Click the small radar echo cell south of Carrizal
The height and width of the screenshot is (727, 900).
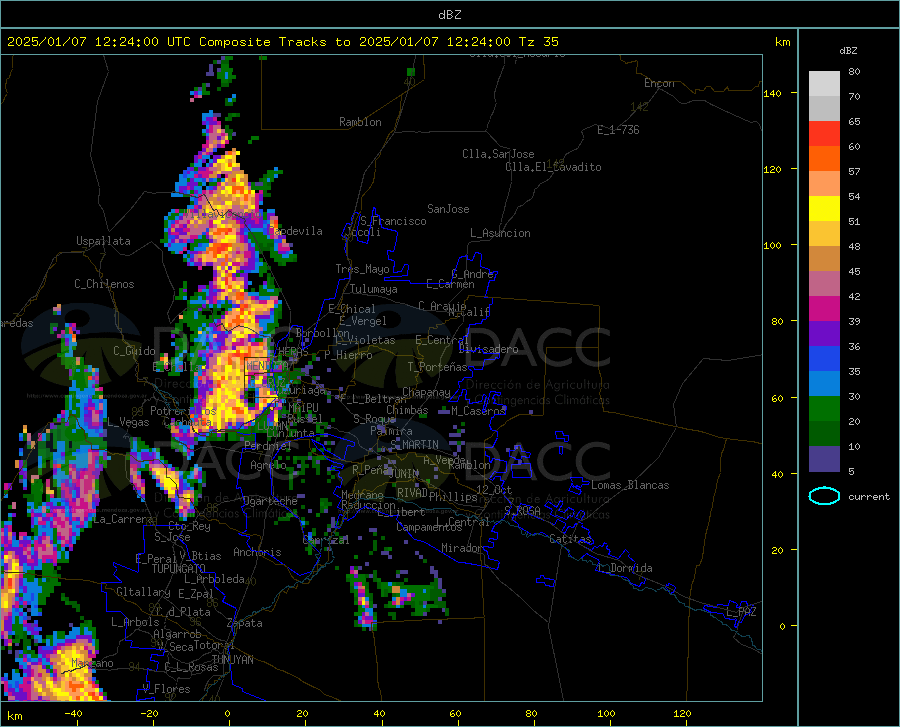pos(363,598)
